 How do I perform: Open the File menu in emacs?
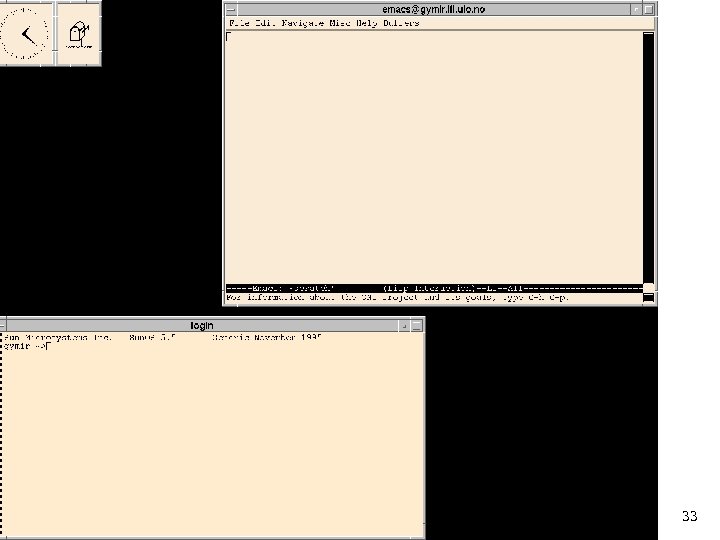(239, 23)
